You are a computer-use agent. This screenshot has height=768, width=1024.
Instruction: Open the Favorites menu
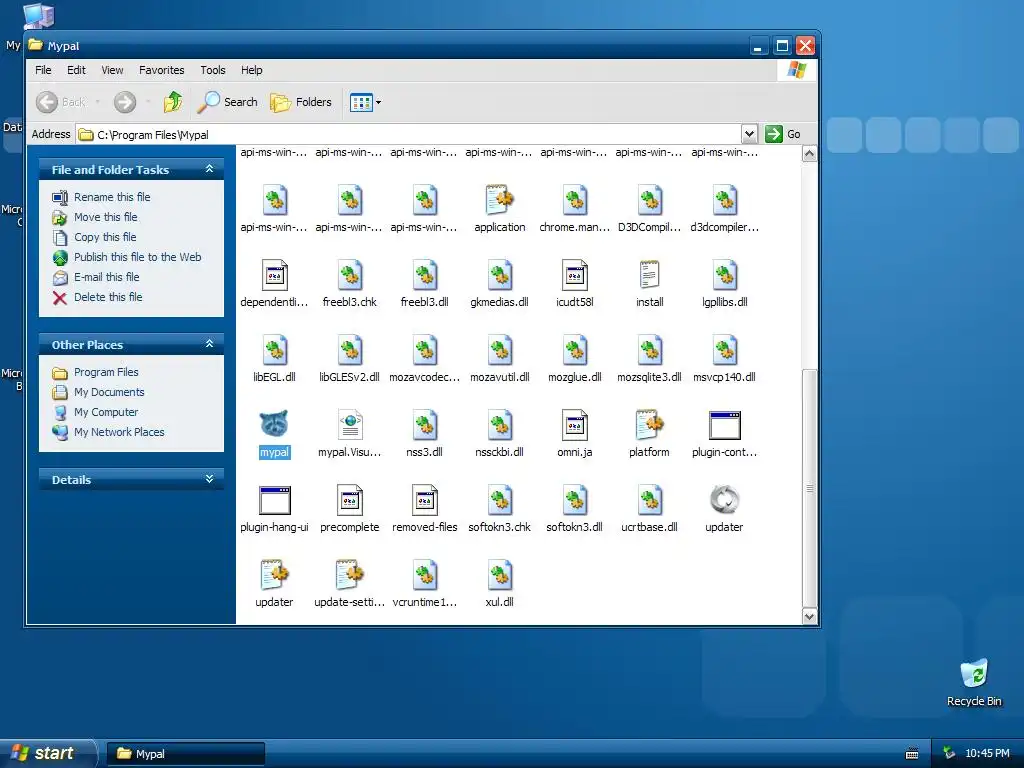coord(161,70)
